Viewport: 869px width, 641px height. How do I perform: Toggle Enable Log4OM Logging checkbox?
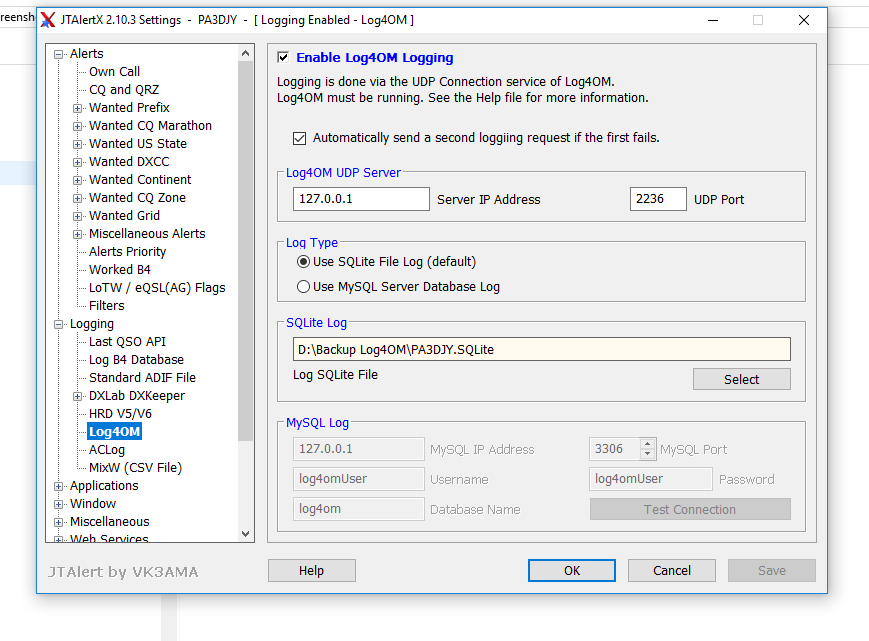tap(283, 57)
